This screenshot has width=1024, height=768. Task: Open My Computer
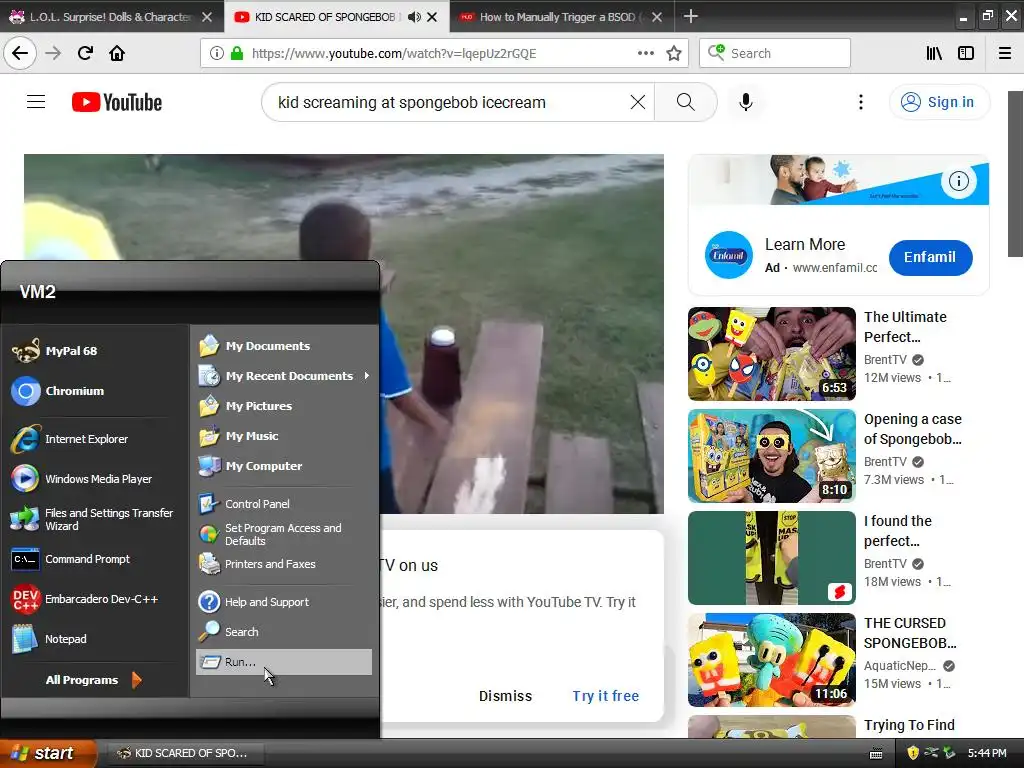pos(251,466)
